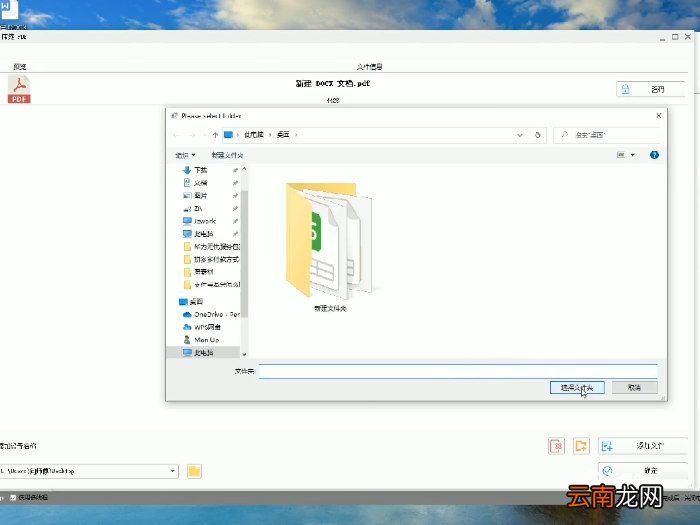This screenshot has width=700, height=525.
Task: Open the output path dropdown
Action: [172, 471]
